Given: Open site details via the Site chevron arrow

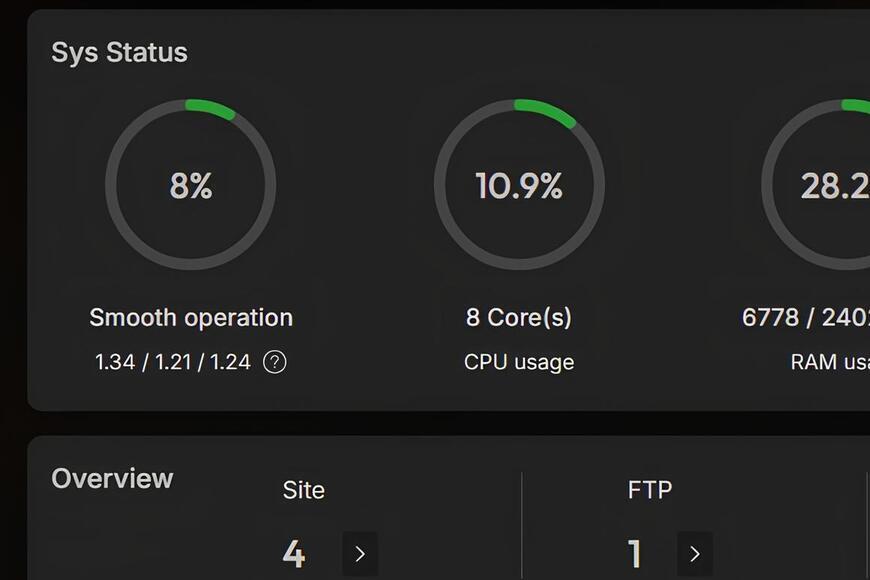Looking at the screenshot, I should [x=360, y=553].
